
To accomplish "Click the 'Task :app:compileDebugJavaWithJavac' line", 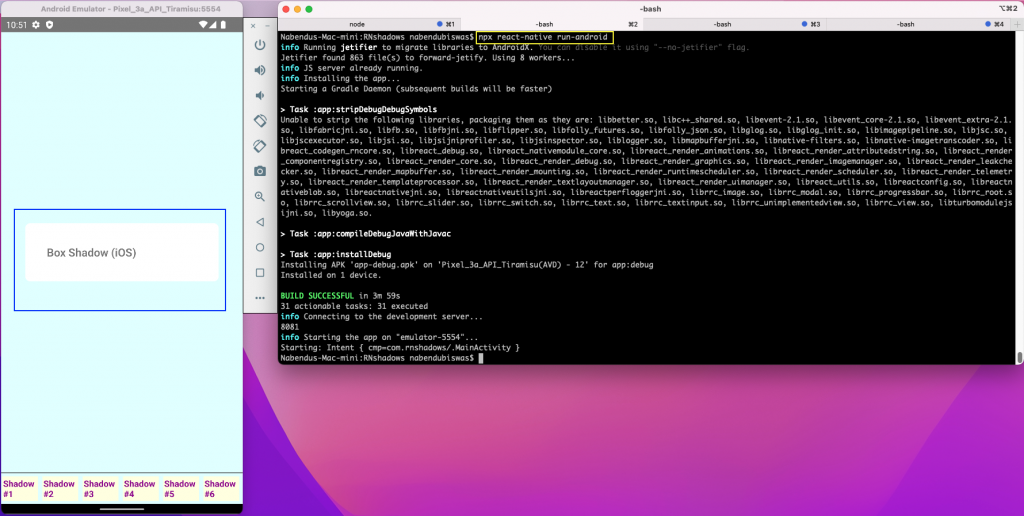I will (x=365, y=233).
